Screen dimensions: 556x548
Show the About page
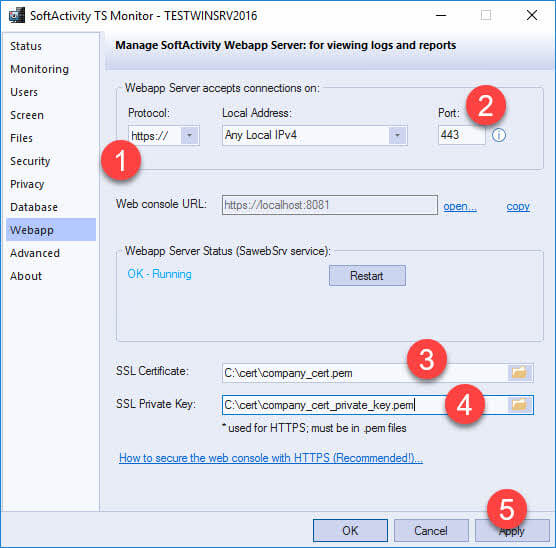click(x=26, y=276)
